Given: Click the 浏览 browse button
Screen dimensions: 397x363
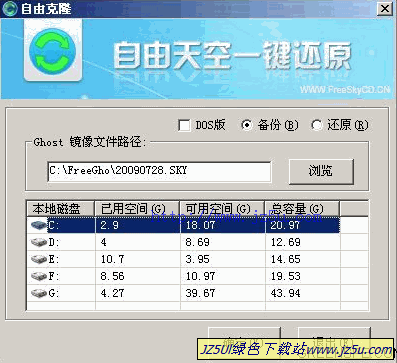Looking at the screenshot, I should coord(321,171).
